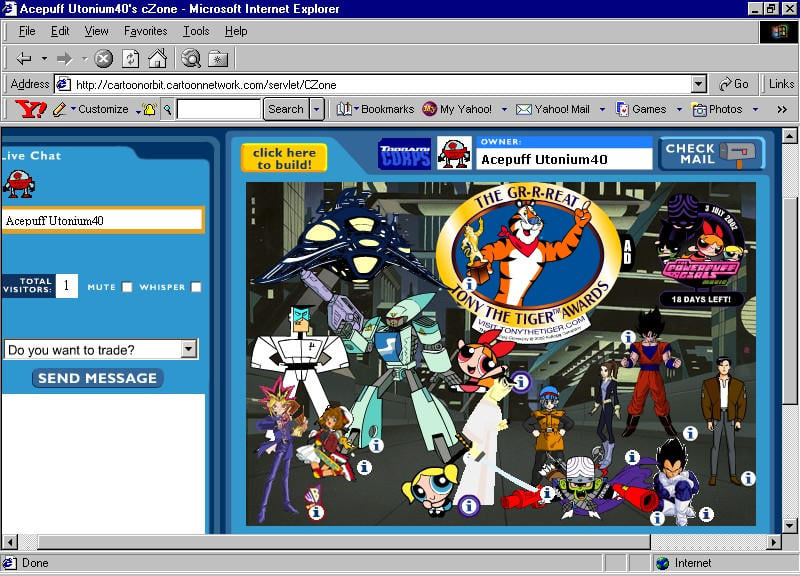Go forward using the Forward arrow icon
Image resolution: width=800 pixels, height=576 pixels.
tap(64, 59)
